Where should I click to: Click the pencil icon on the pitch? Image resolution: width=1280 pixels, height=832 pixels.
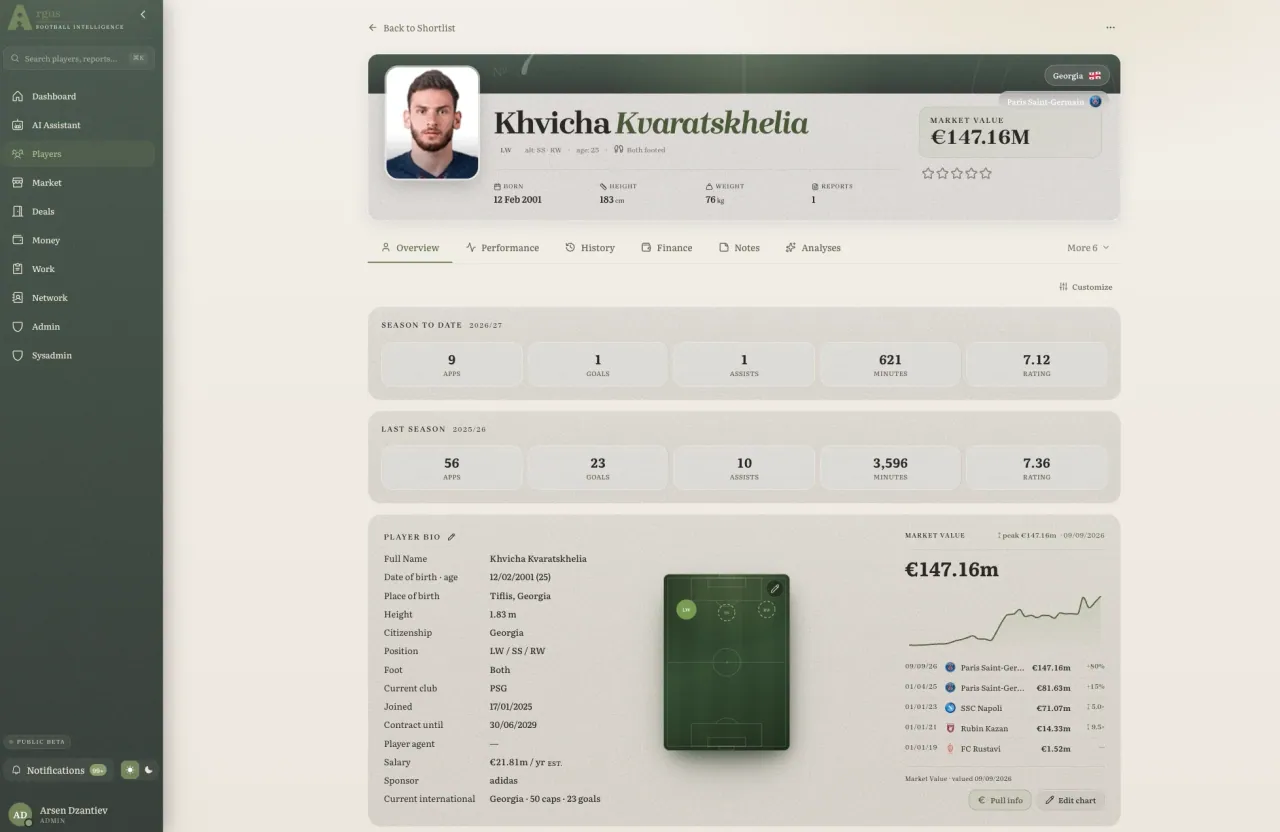[x=774, y=589]
